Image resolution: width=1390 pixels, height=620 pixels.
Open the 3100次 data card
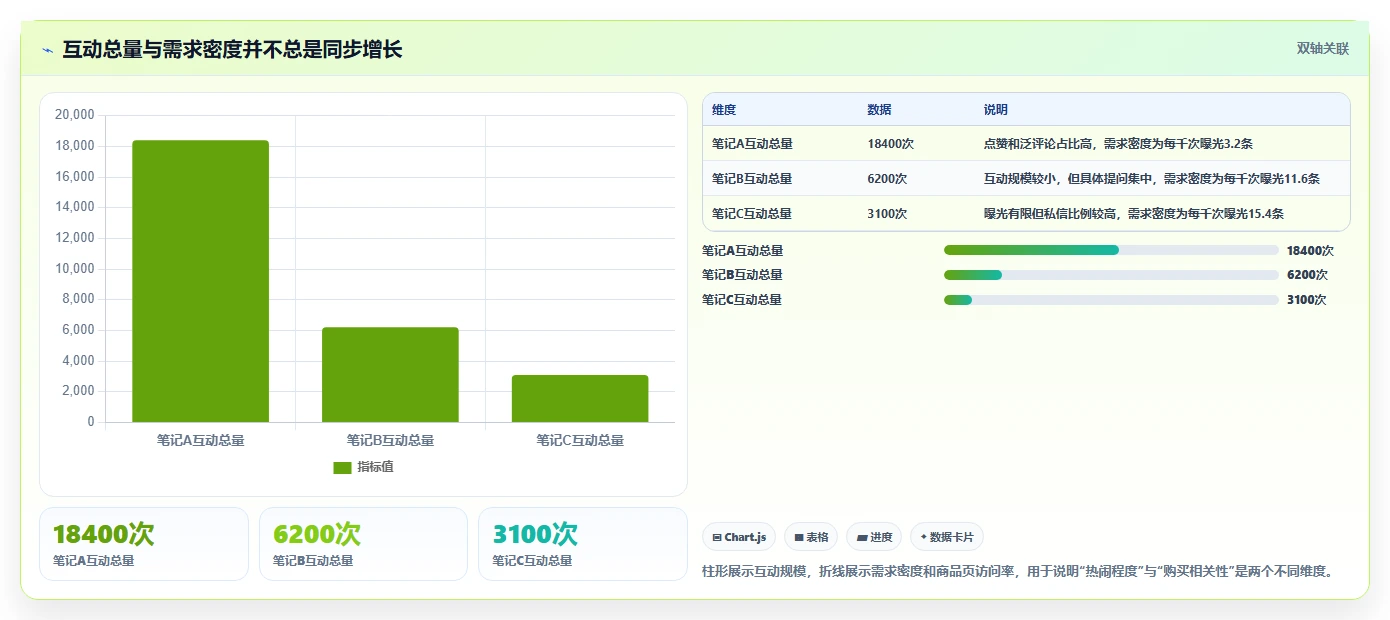pyautogui.click(x=583, y=544)
